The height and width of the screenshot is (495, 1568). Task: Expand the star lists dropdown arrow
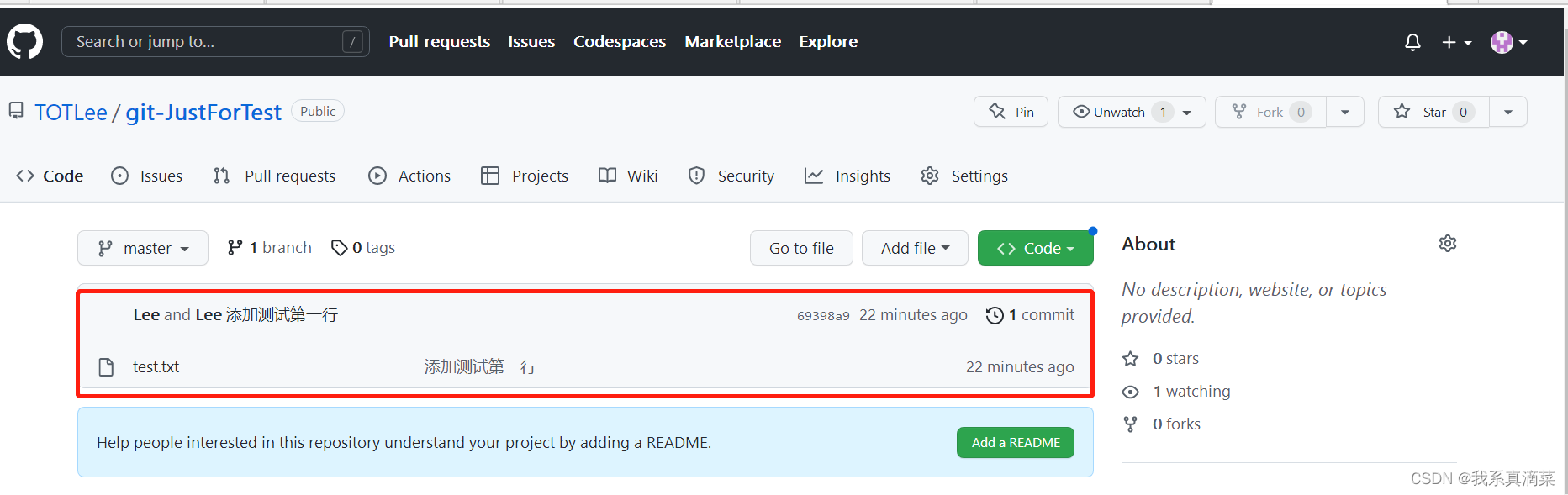coord(1508,112)
